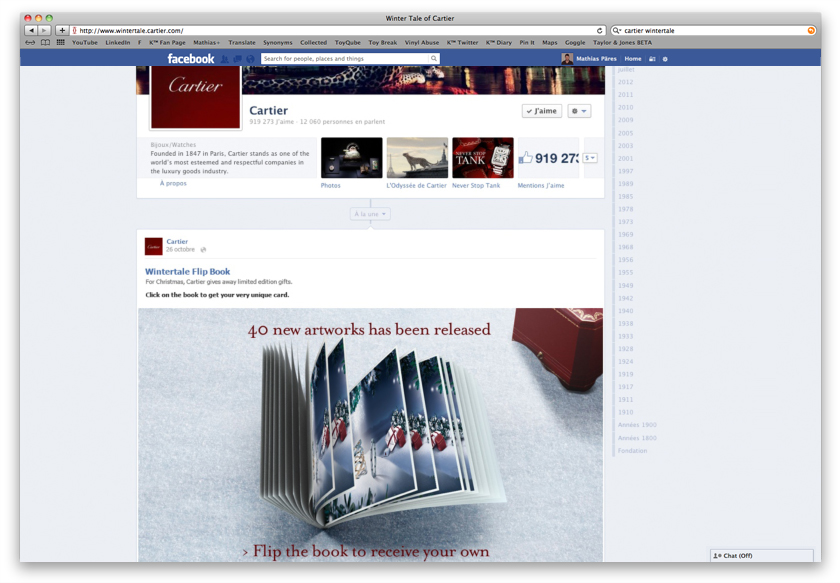
Task: Focus the Safari search field with cartier wintertale
Action: [x=714, y=31]
